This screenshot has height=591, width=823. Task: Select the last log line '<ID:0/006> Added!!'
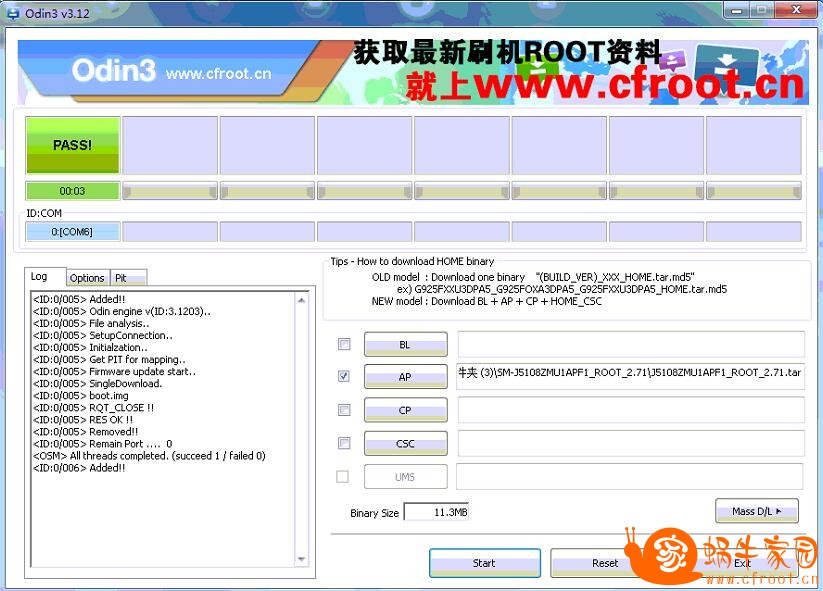(79, 468)
